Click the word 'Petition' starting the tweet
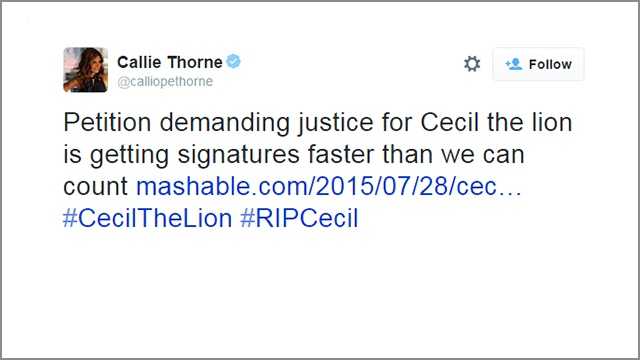Viewport: 640px width, 360px height. (x=107, y=122)
